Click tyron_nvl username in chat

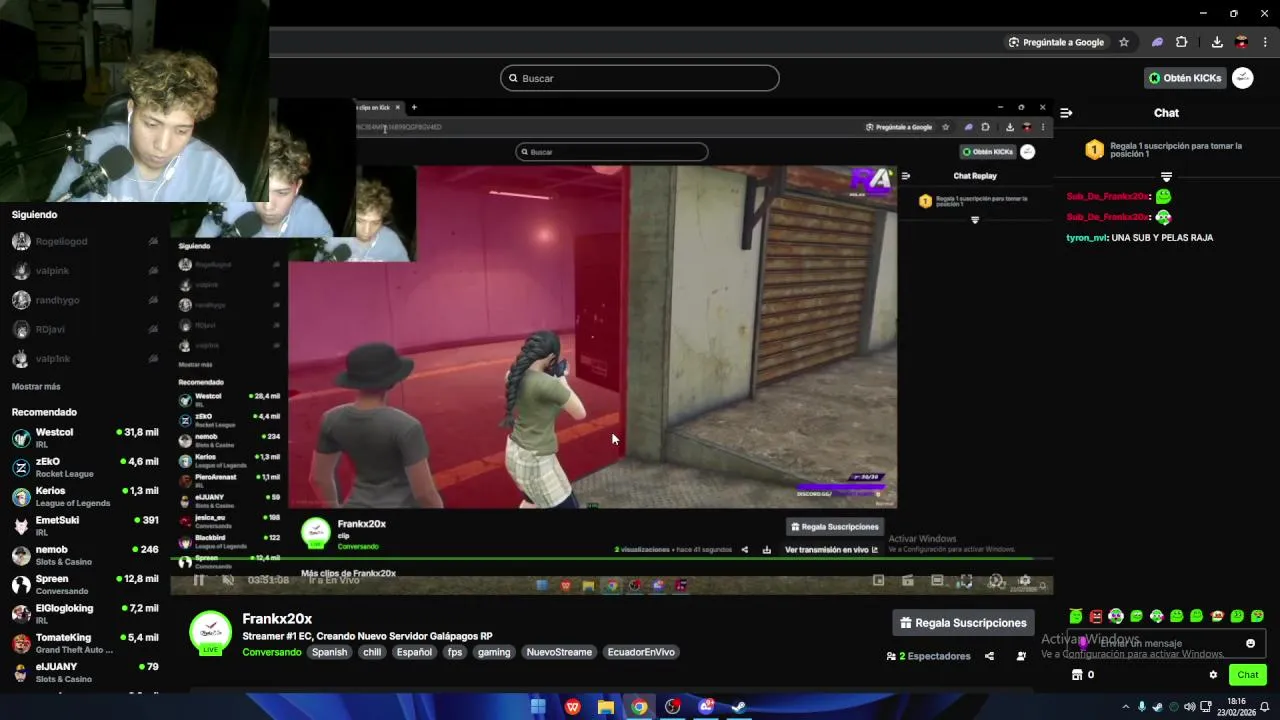click(1087, 238)
